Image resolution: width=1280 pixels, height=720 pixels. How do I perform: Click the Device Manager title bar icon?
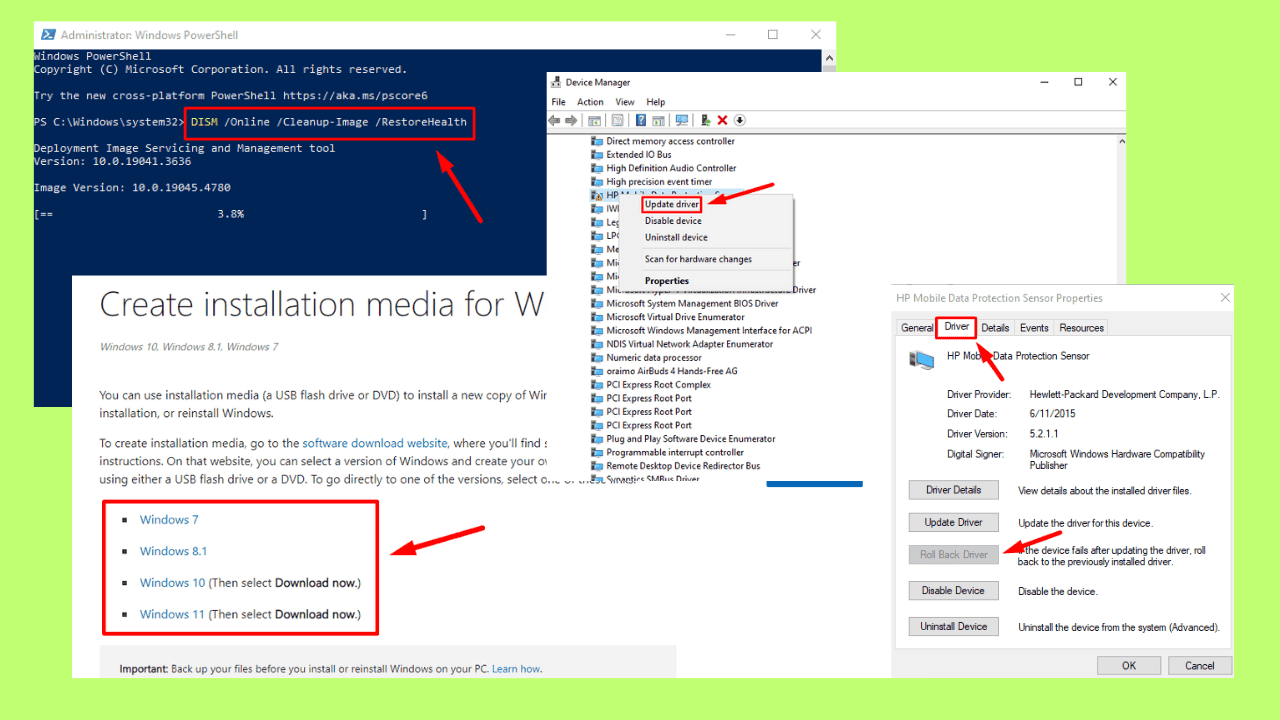(x=556, y=83)
